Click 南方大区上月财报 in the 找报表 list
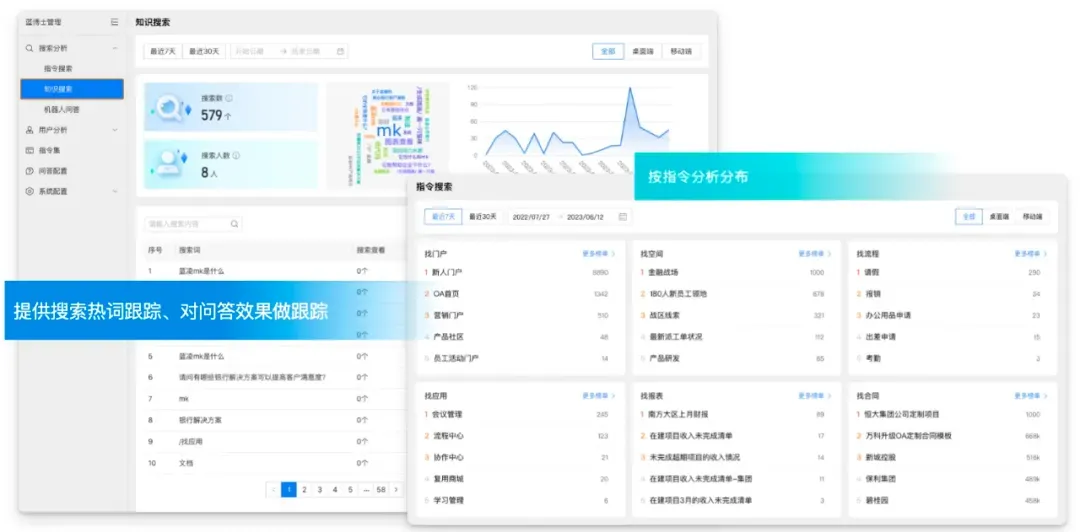Viewport: 1080px width, 532px height. (x=679, y=415)
